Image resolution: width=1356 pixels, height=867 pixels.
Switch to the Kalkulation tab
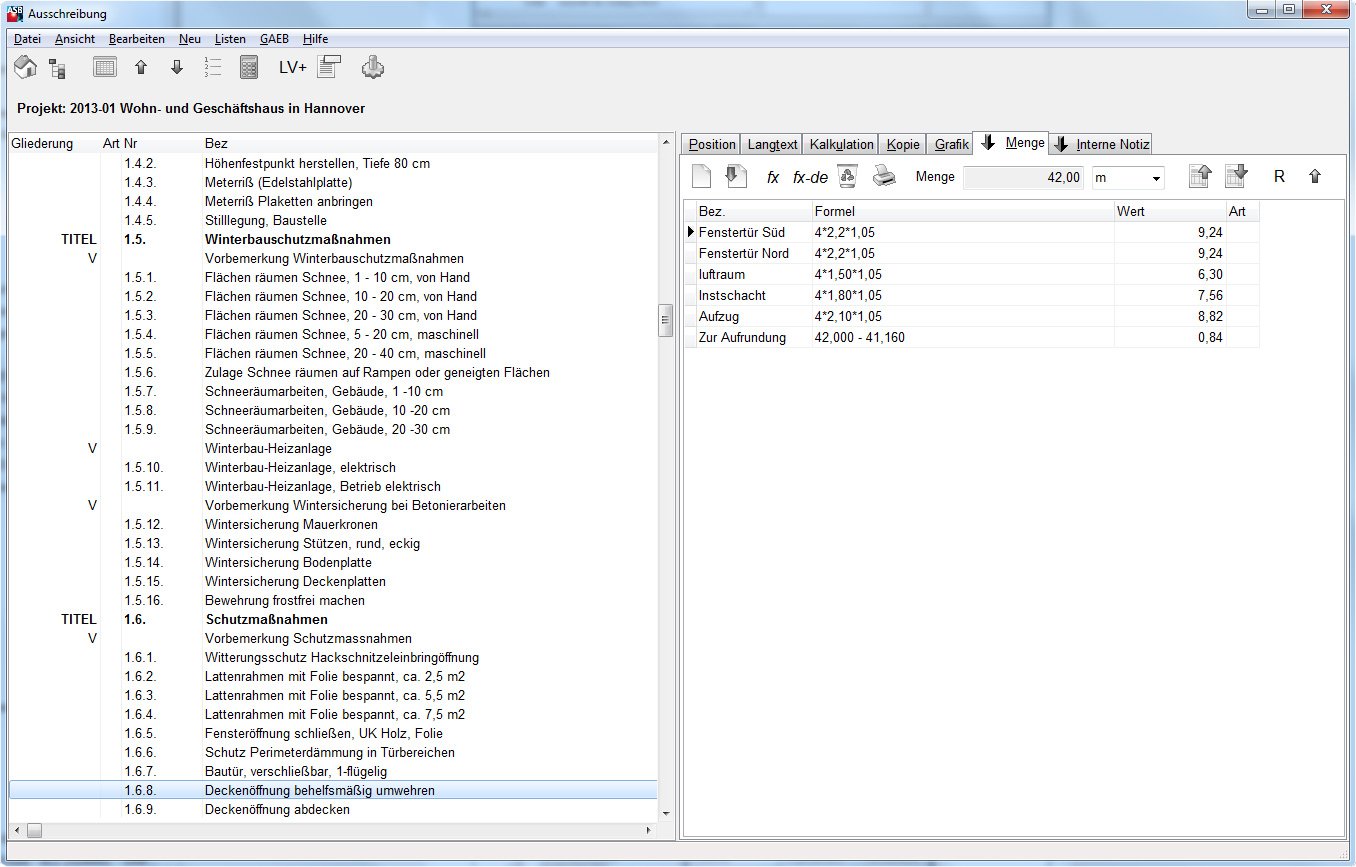pyautogui.click(x=842, y=144)
